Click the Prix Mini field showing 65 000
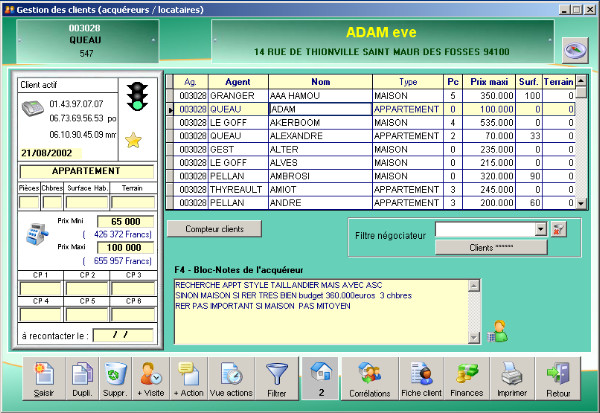 tap(126, 222)
